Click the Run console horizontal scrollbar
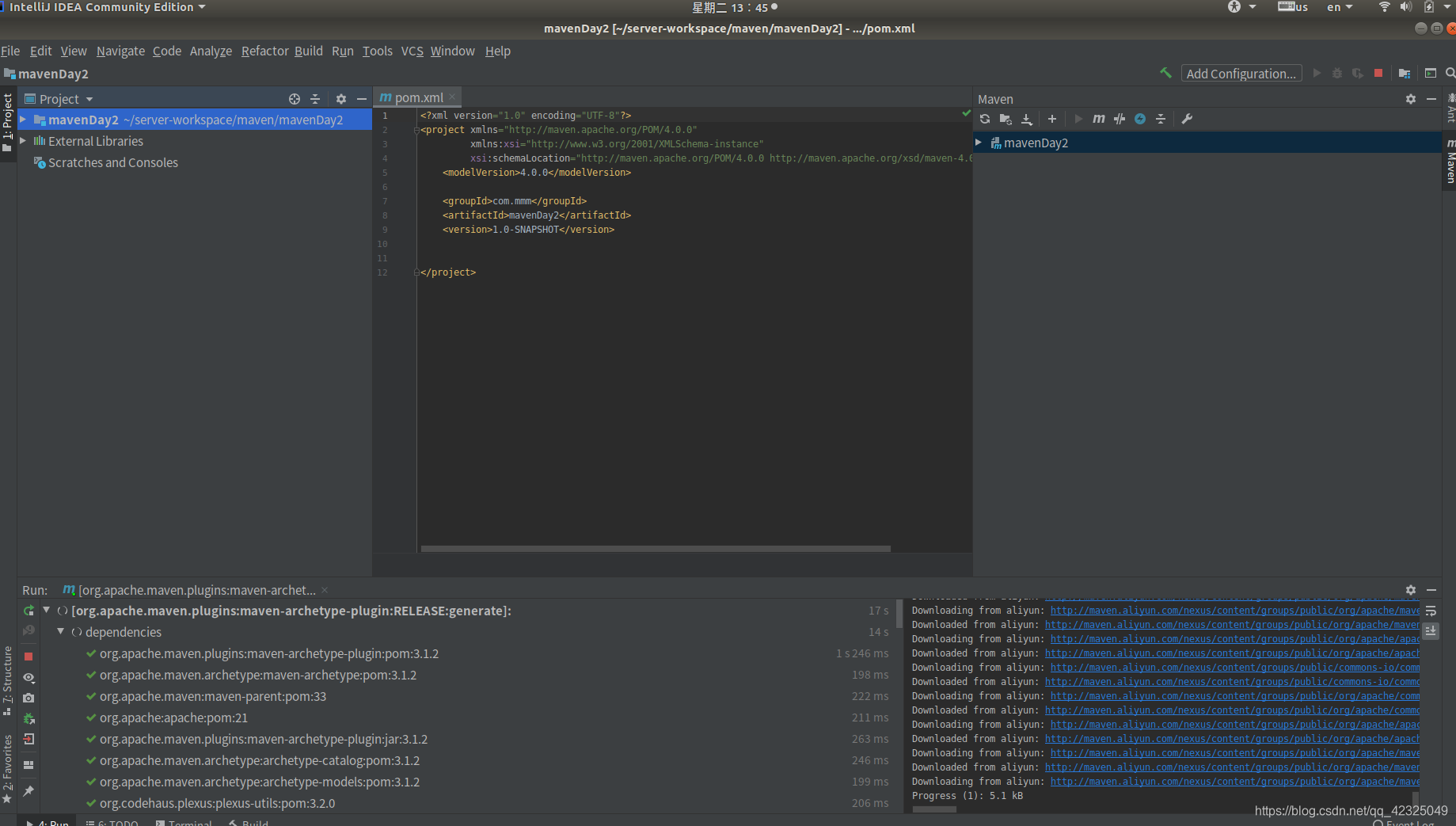 (x=934, y=809)
